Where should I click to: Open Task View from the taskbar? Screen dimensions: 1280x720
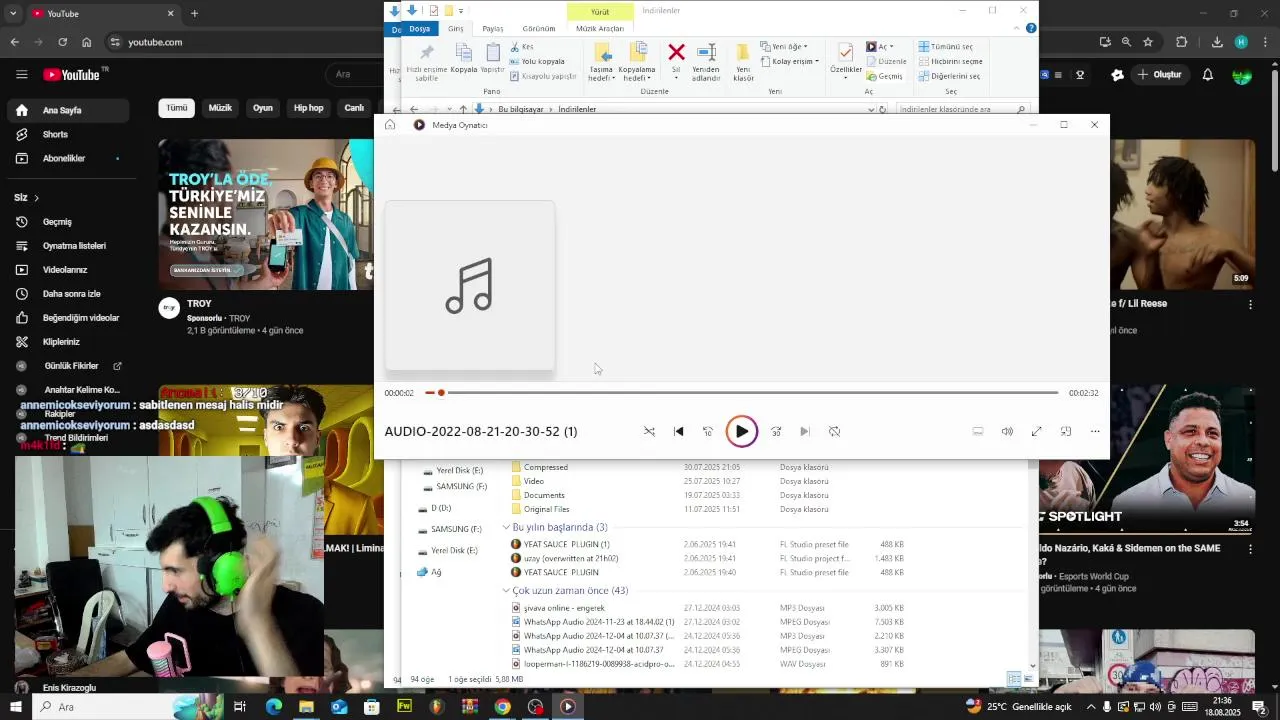coord(240,706)
